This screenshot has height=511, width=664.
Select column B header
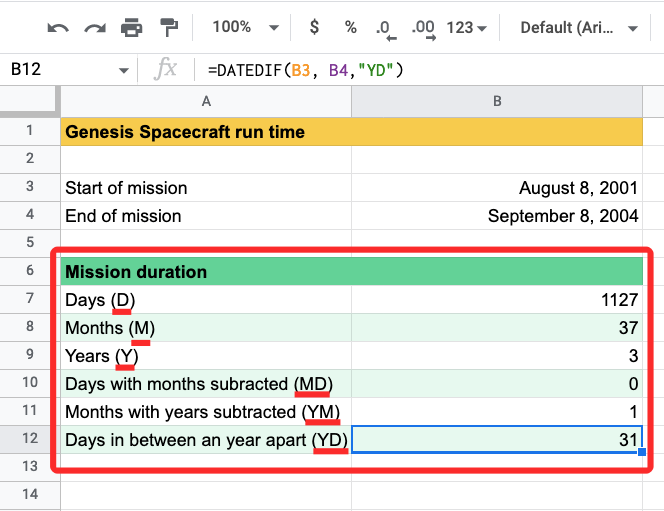click(x=496, y=101)
